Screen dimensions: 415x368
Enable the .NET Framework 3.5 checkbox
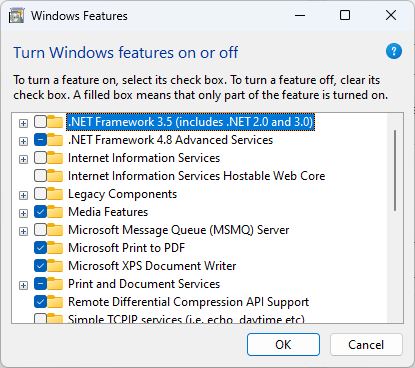click(x=40, y=122)
